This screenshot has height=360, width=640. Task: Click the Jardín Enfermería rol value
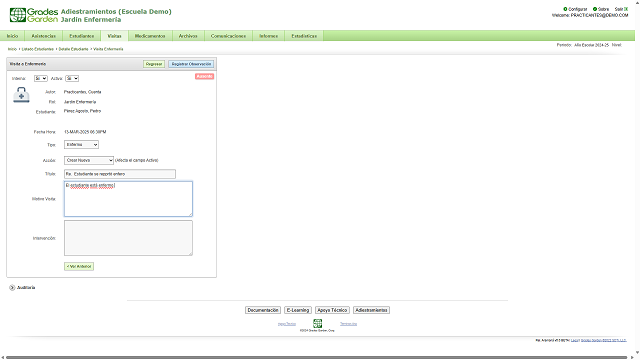80,102
